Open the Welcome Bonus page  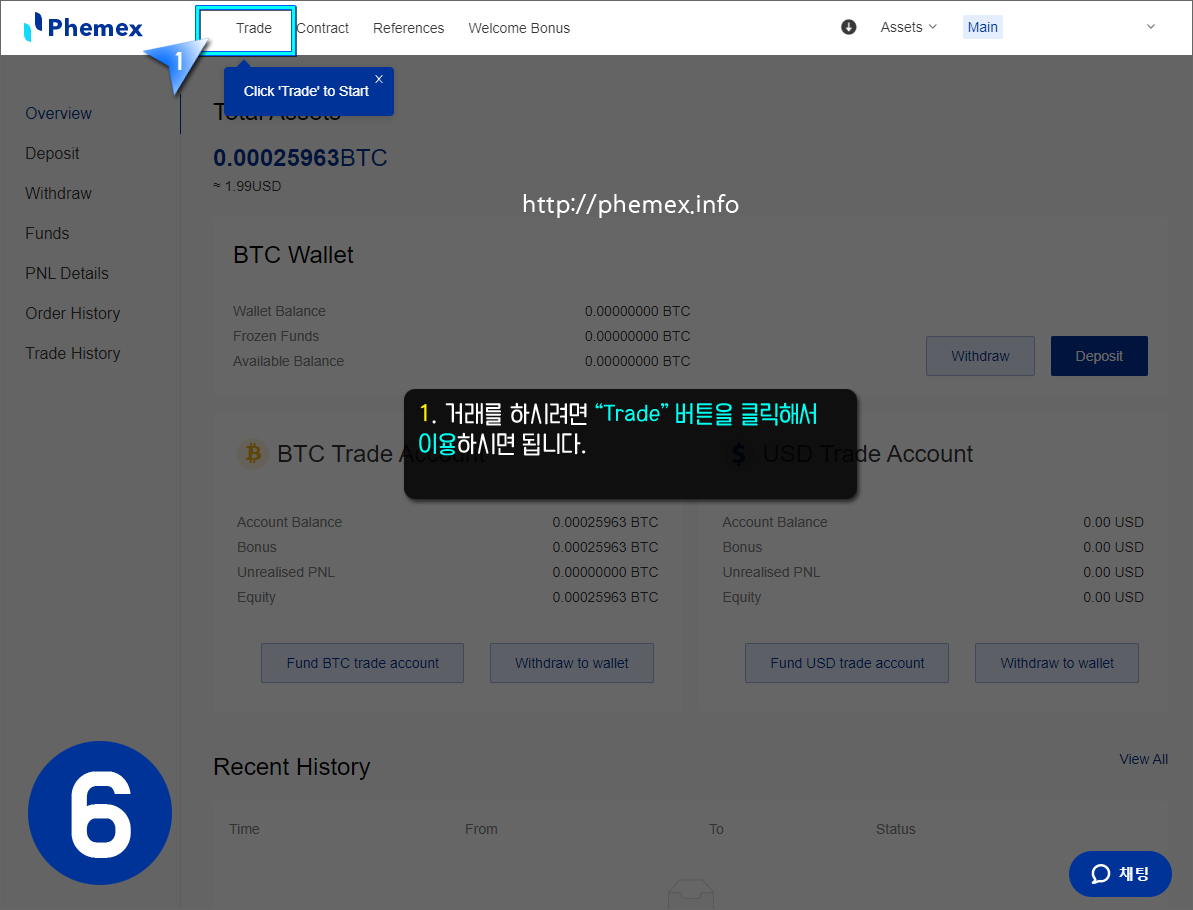519,28
